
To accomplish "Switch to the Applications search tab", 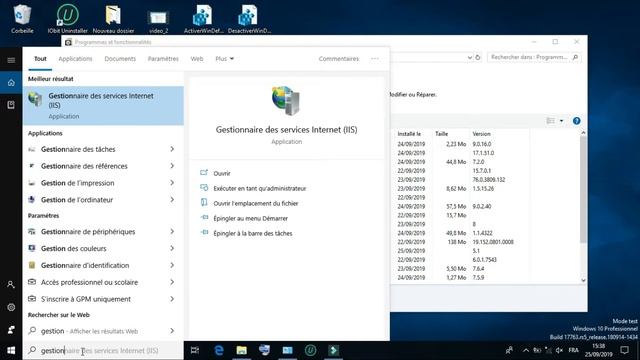I will pos(75,59).
